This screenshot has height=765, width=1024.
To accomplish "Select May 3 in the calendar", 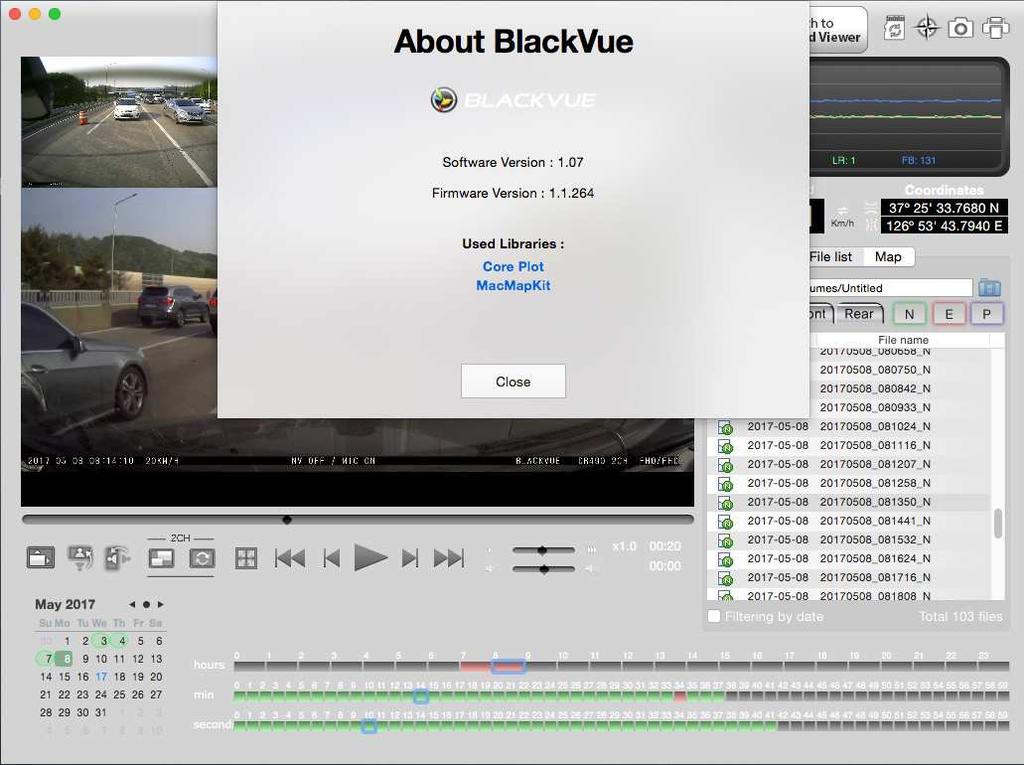I will (103, 641).
